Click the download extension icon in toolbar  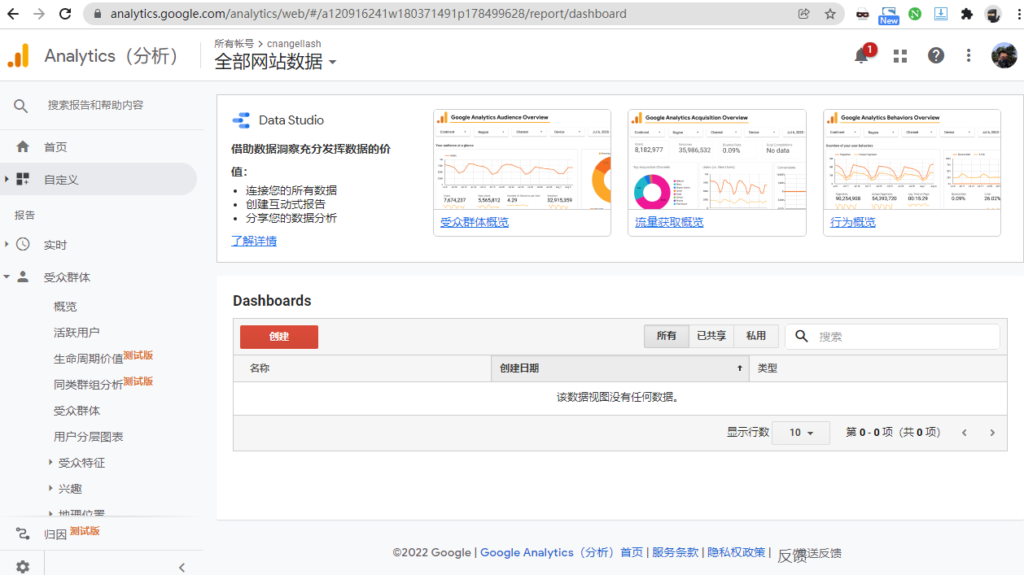click(941, 14)
